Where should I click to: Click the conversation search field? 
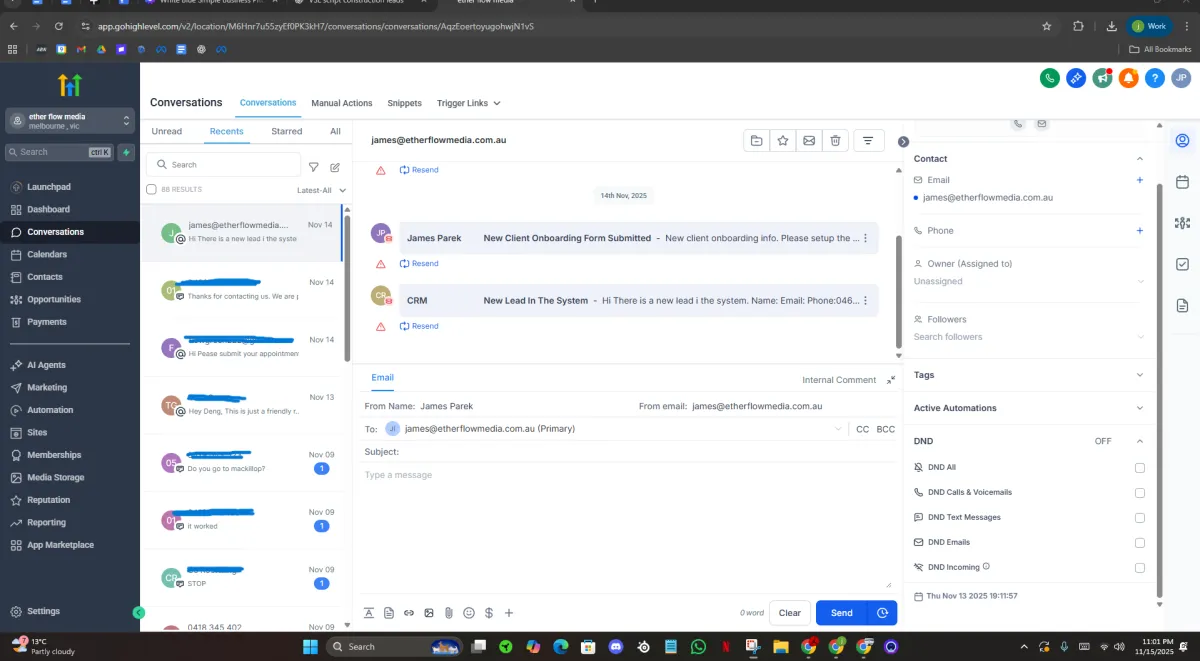pos(224,164)
